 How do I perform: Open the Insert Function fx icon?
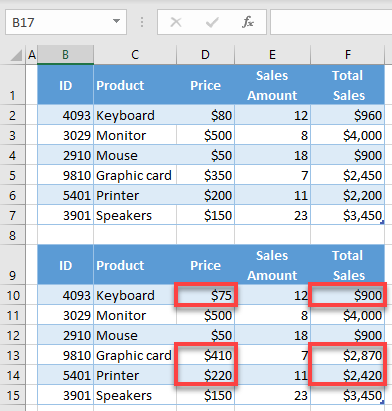[248, 22]
